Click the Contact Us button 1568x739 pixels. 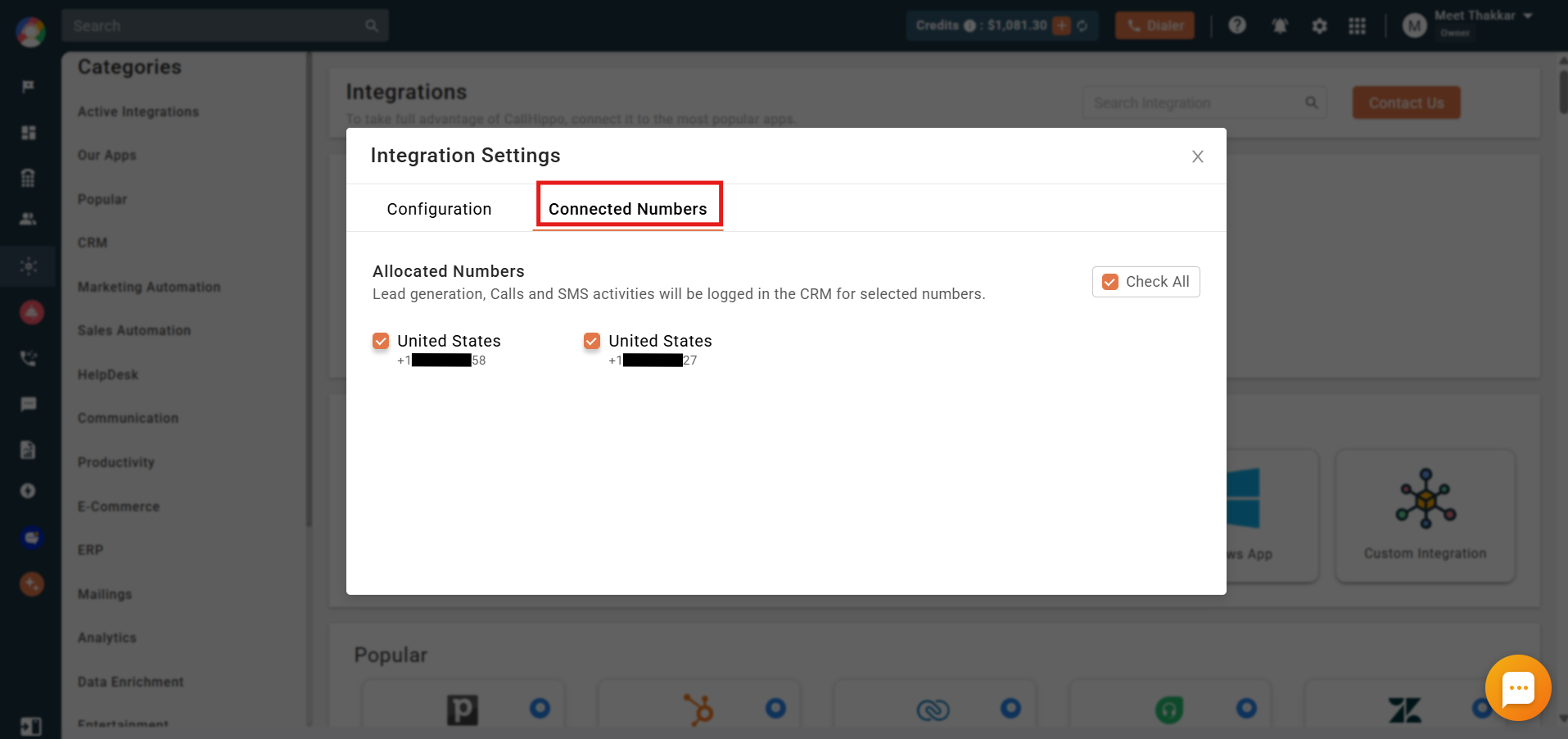(x=1406, y=103)
